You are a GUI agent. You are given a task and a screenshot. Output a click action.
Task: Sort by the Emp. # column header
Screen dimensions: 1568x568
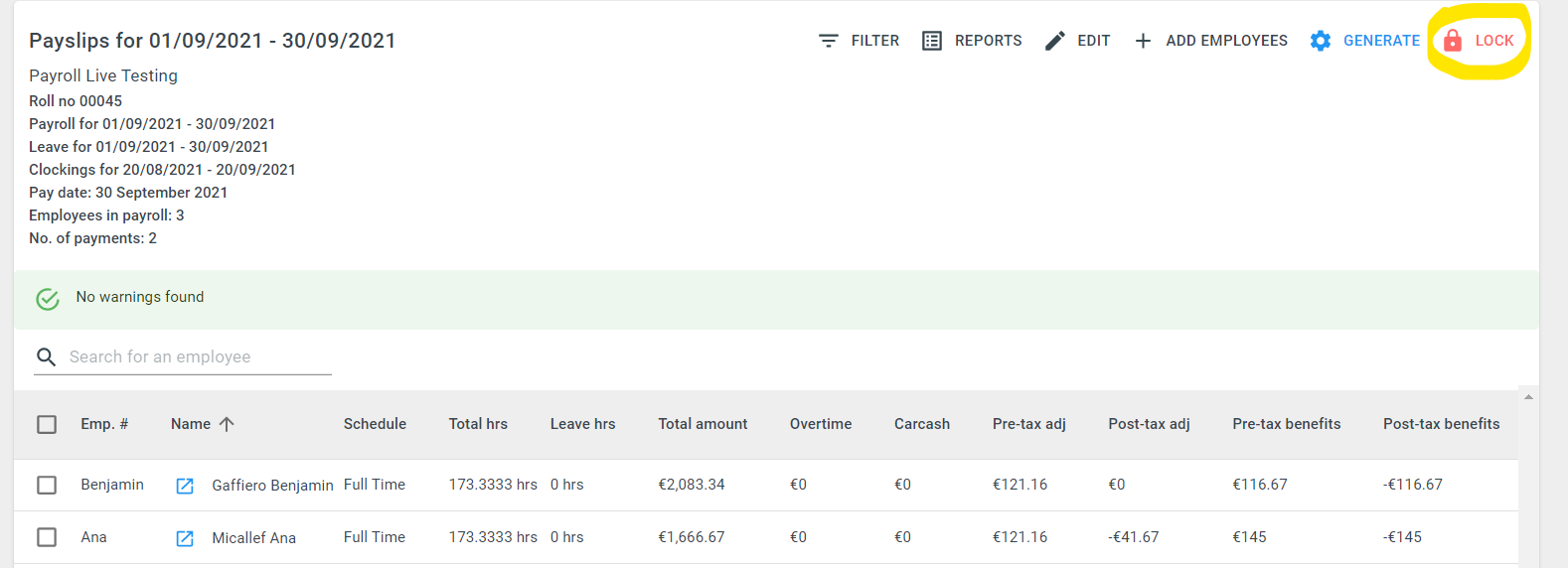tap(104, 424)
